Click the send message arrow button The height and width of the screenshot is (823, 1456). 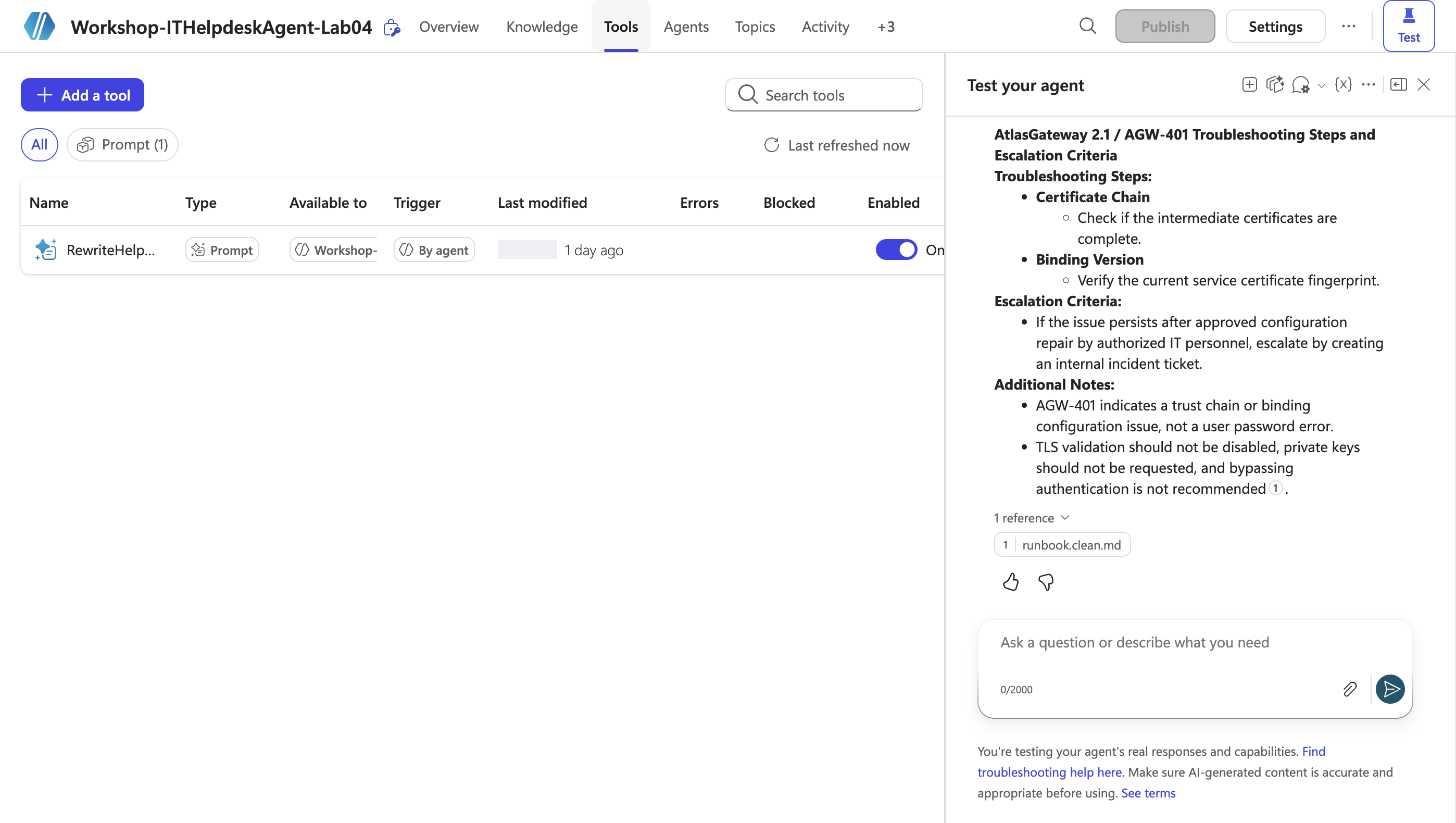pos(1390,689)
